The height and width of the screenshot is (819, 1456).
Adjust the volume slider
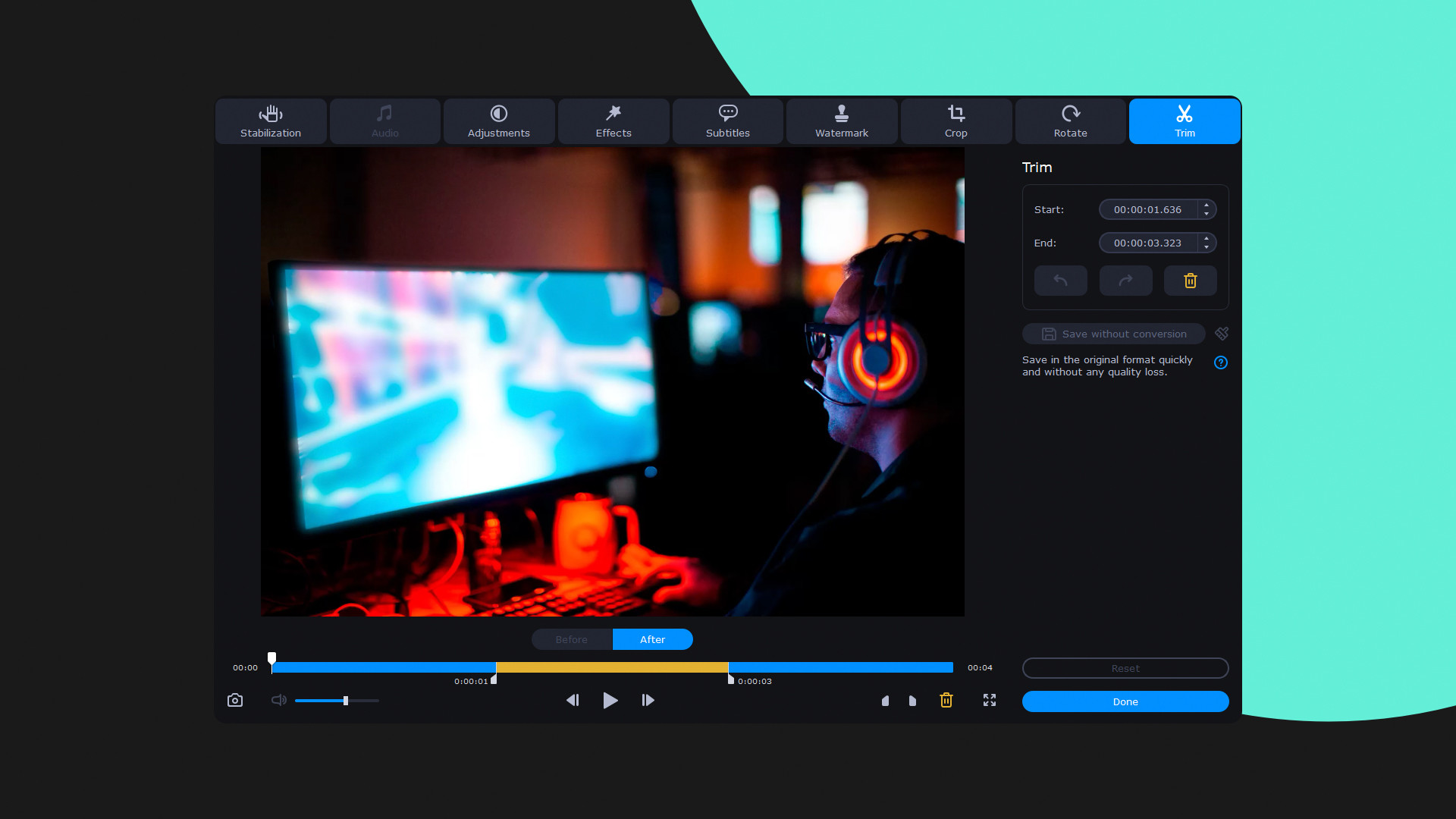(345, 701)
